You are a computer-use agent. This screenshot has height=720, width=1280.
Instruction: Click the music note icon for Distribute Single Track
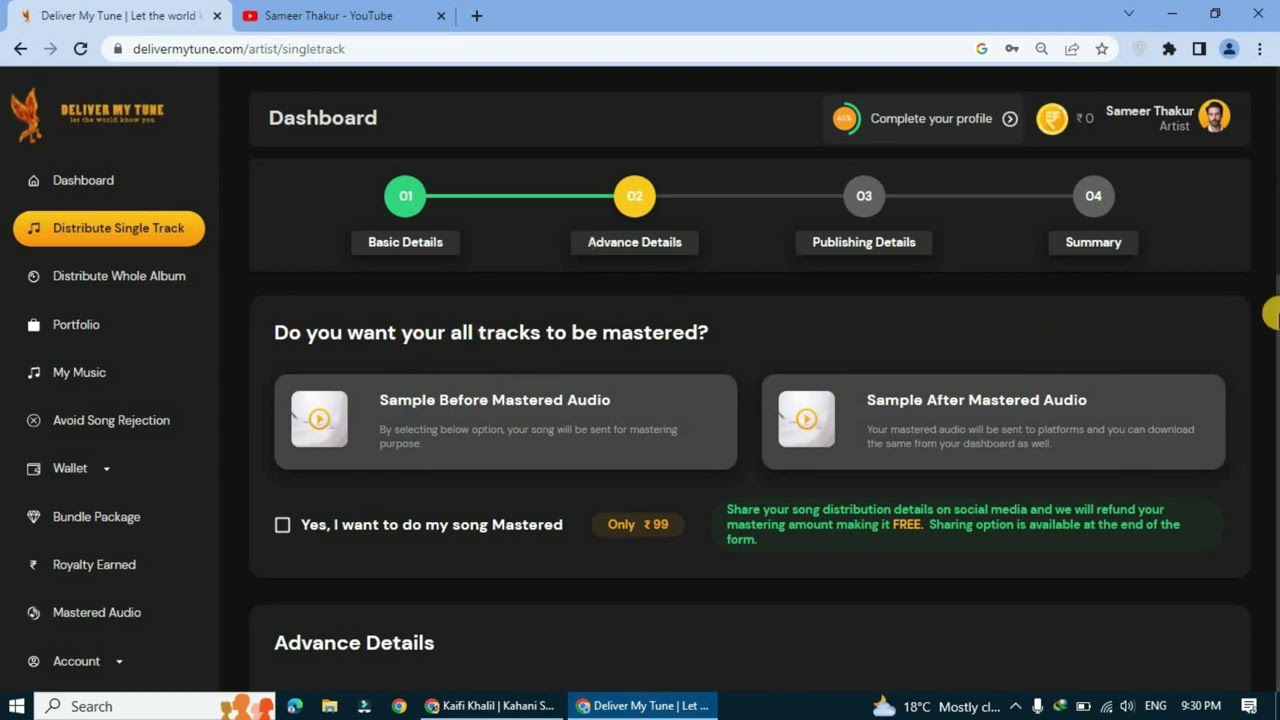(x=34, y=228)
